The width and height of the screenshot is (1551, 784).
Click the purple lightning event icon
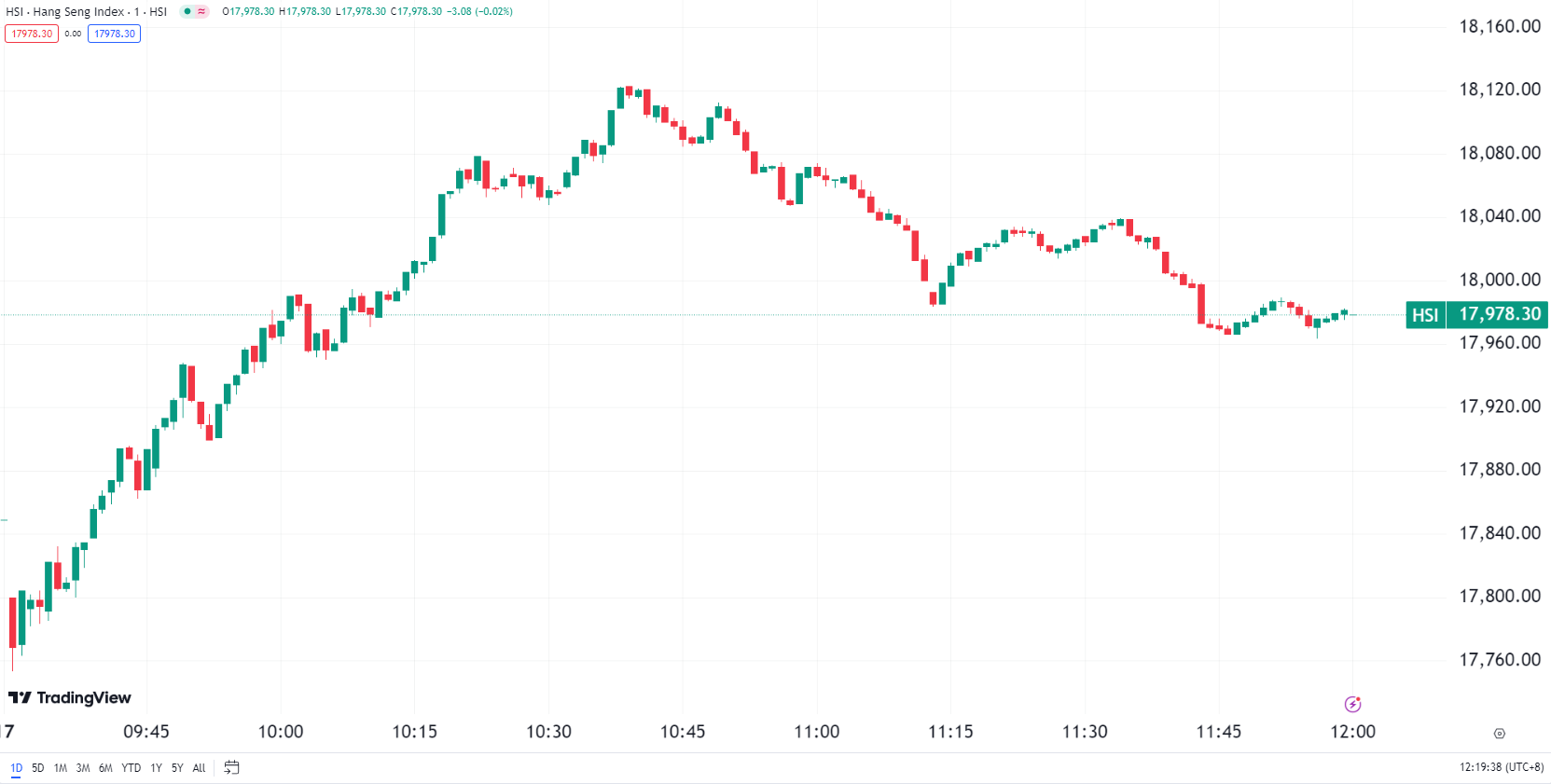click(1352, 704)
